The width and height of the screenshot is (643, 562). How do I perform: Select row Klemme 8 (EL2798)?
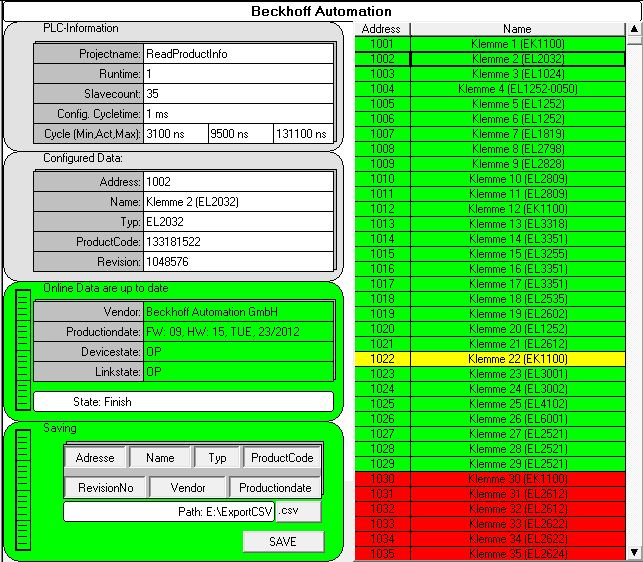(490, 148)
